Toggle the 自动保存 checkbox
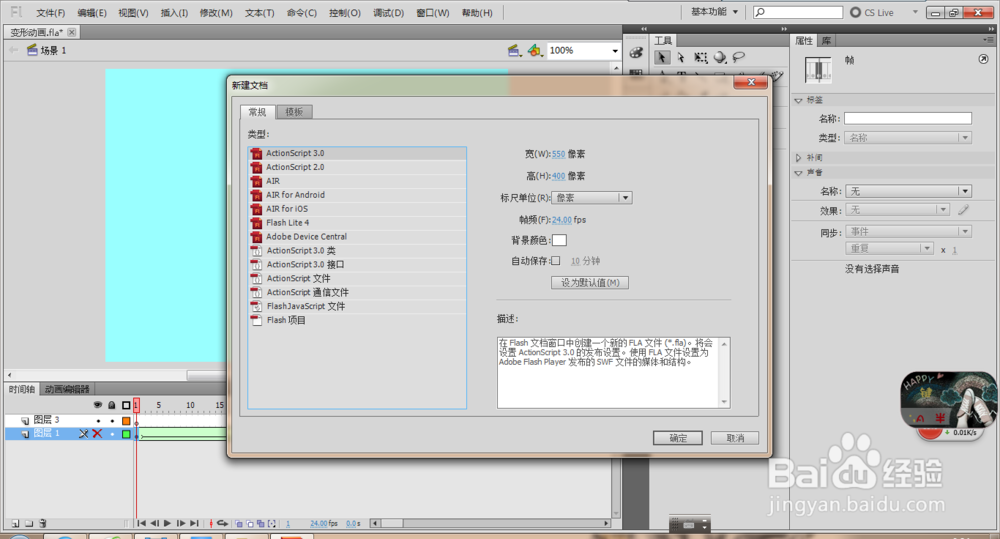The width and height of the screenshot is (1000, 539). 555,260
